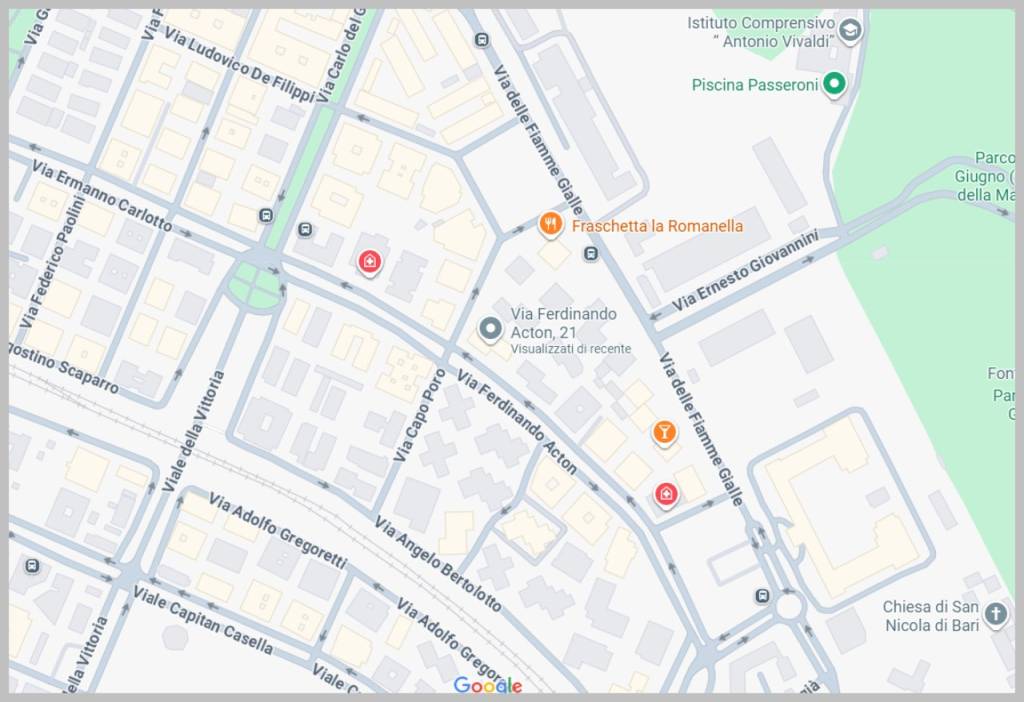The height and width of the screenshot is (702, 1024).
Task: Open the red medical pin below the cocktail bar
Action: click(x=665, y=492)
